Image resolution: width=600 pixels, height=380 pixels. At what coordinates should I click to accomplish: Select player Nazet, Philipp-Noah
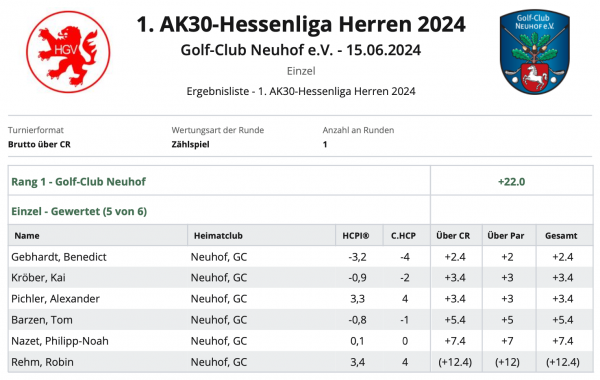point(60,341)
